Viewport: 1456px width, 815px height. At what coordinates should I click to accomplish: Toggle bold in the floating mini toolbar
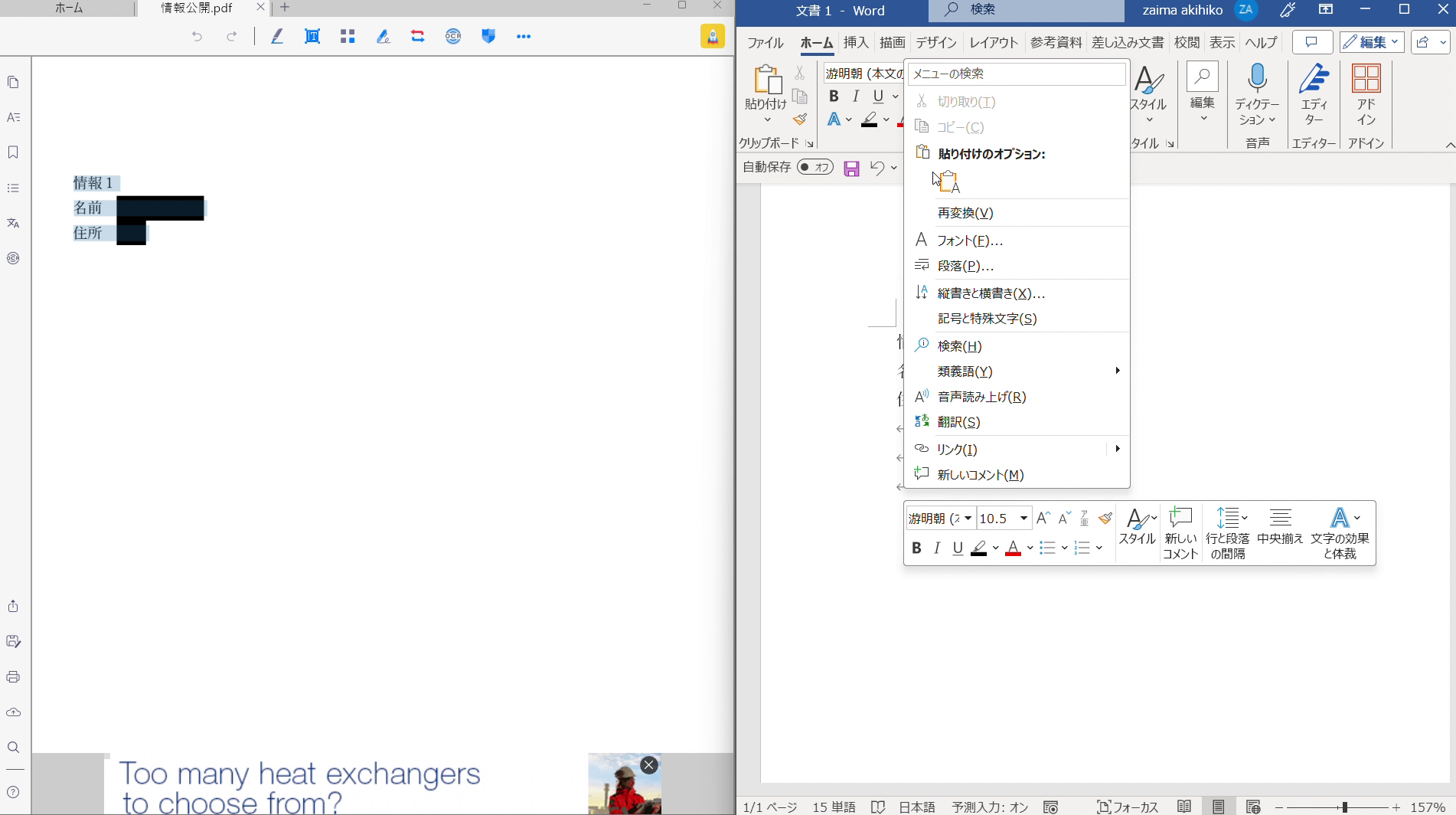point(916,548)
